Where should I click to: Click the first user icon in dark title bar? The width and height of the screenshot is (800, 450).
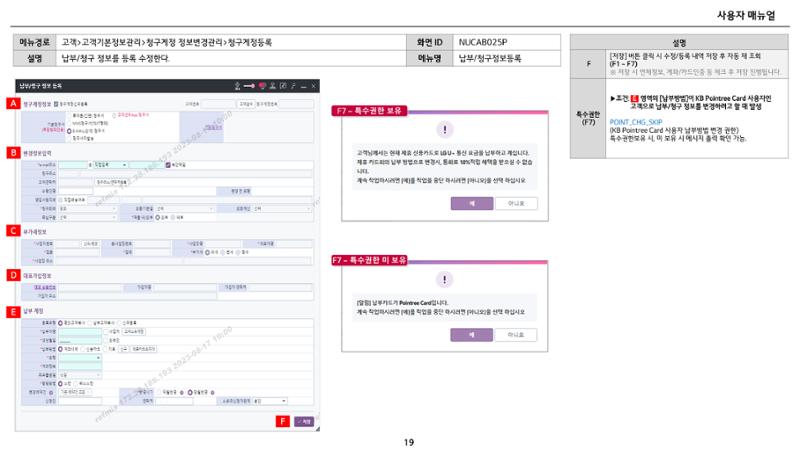[x=237, y=86]
